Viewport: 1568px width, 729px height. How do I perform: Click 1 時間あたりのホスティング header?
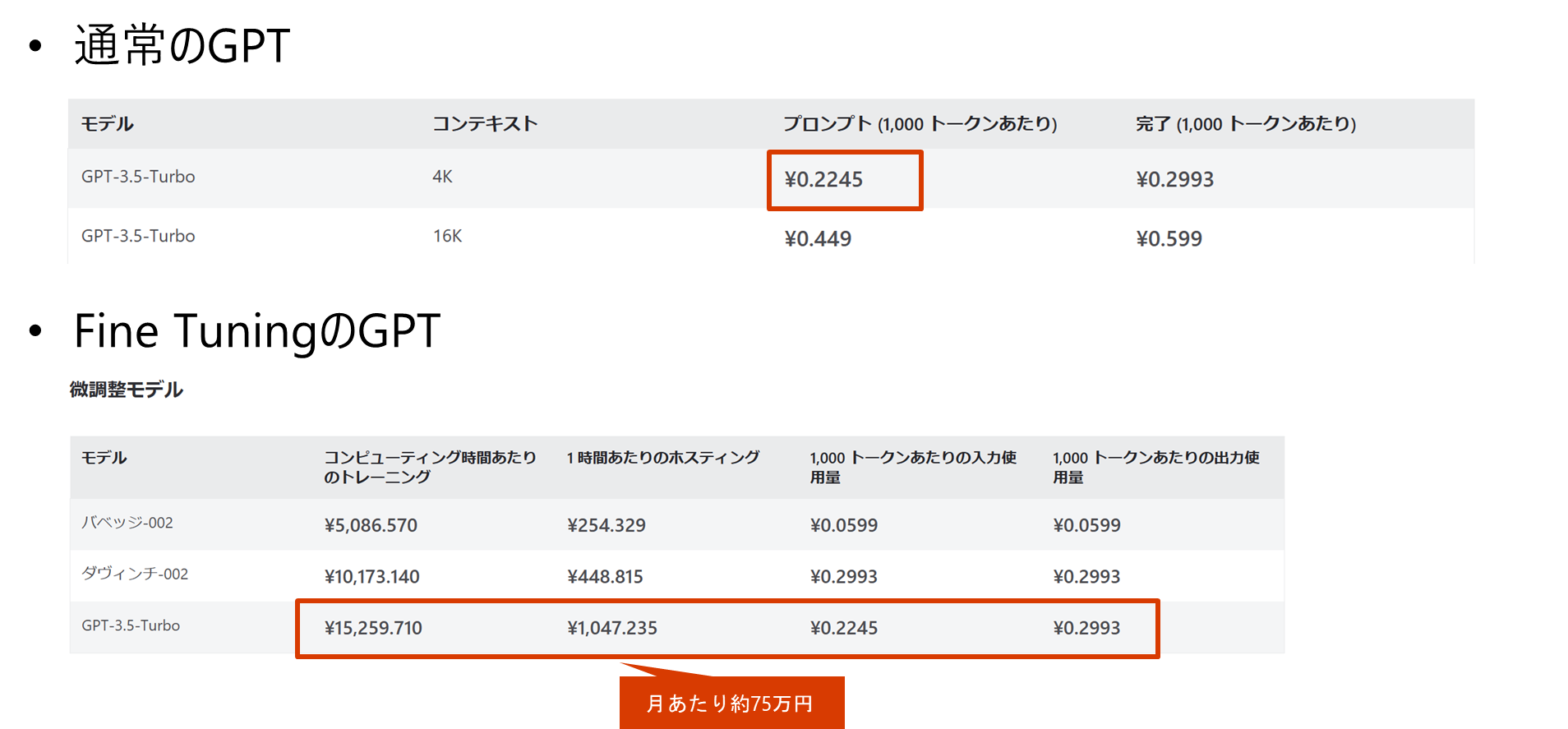pos(663,458)
